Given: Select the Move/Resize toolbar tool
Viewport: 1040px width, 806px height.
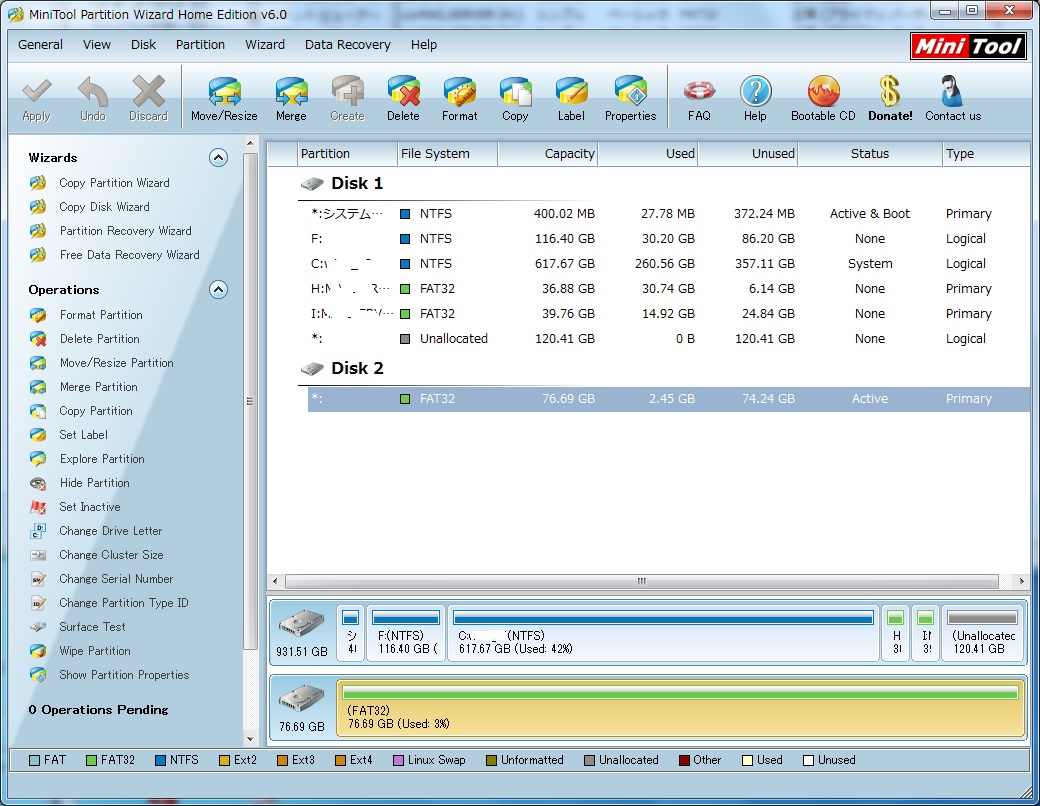Looking at the screenshot, I should [224, 100].
